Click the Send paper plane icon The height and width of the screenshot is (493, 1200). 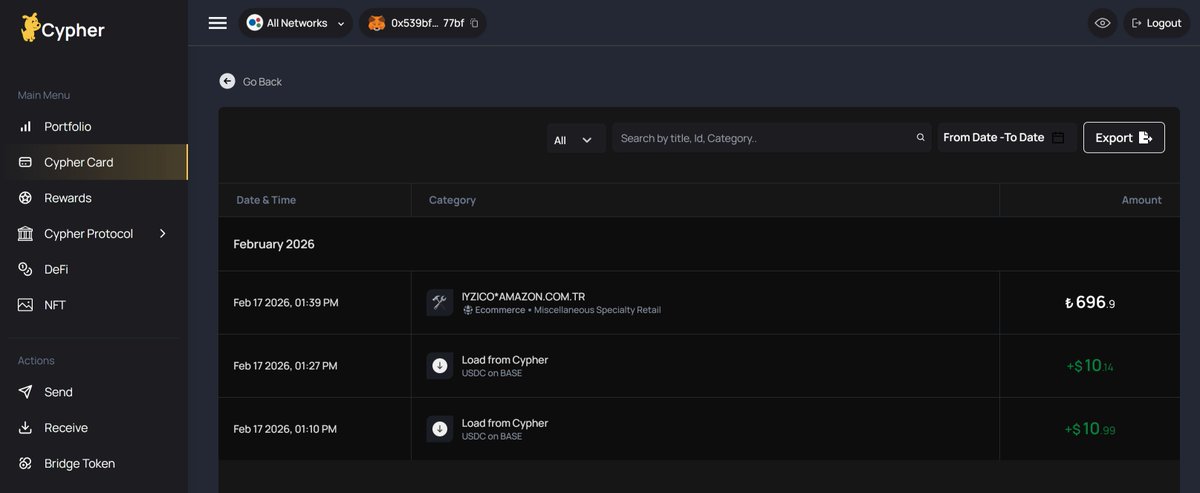click(x=25, y=392)
